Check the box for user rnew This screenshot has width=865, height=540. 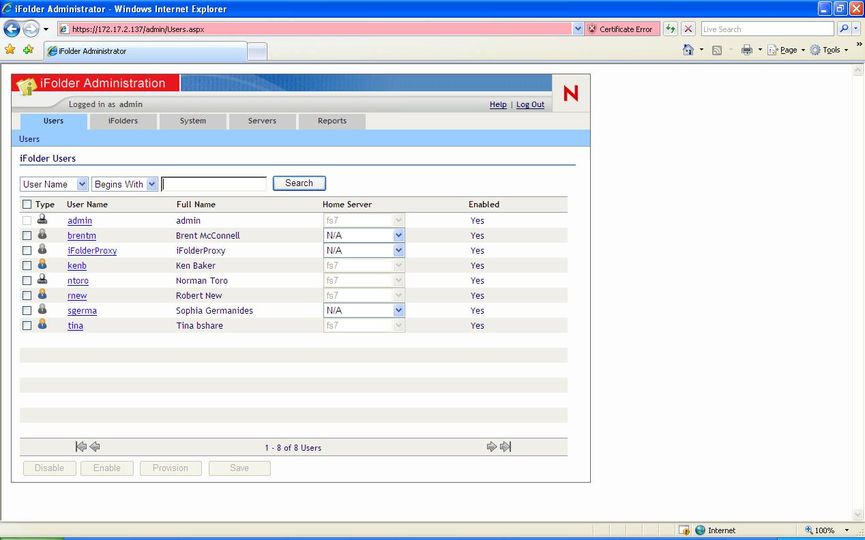tap(26, 296)
